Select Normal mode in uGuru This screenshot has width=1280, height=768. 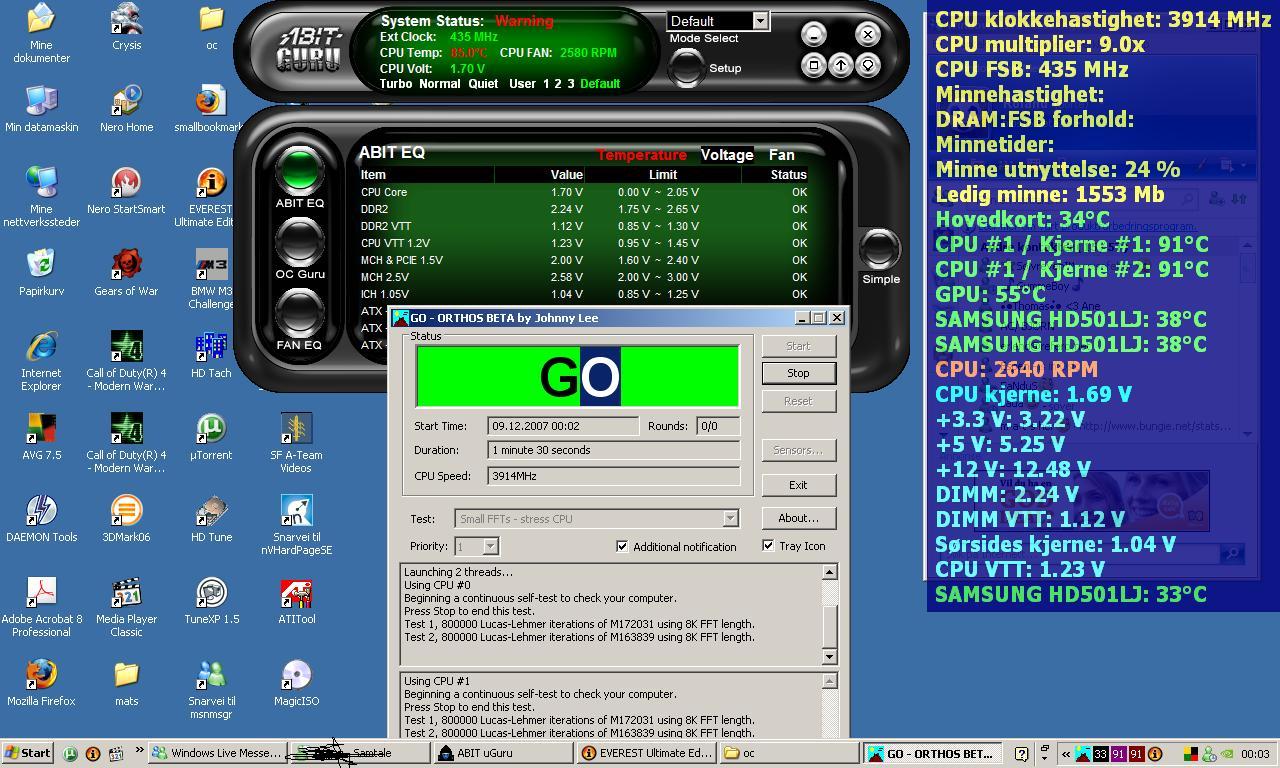click(x=440, y=84)
